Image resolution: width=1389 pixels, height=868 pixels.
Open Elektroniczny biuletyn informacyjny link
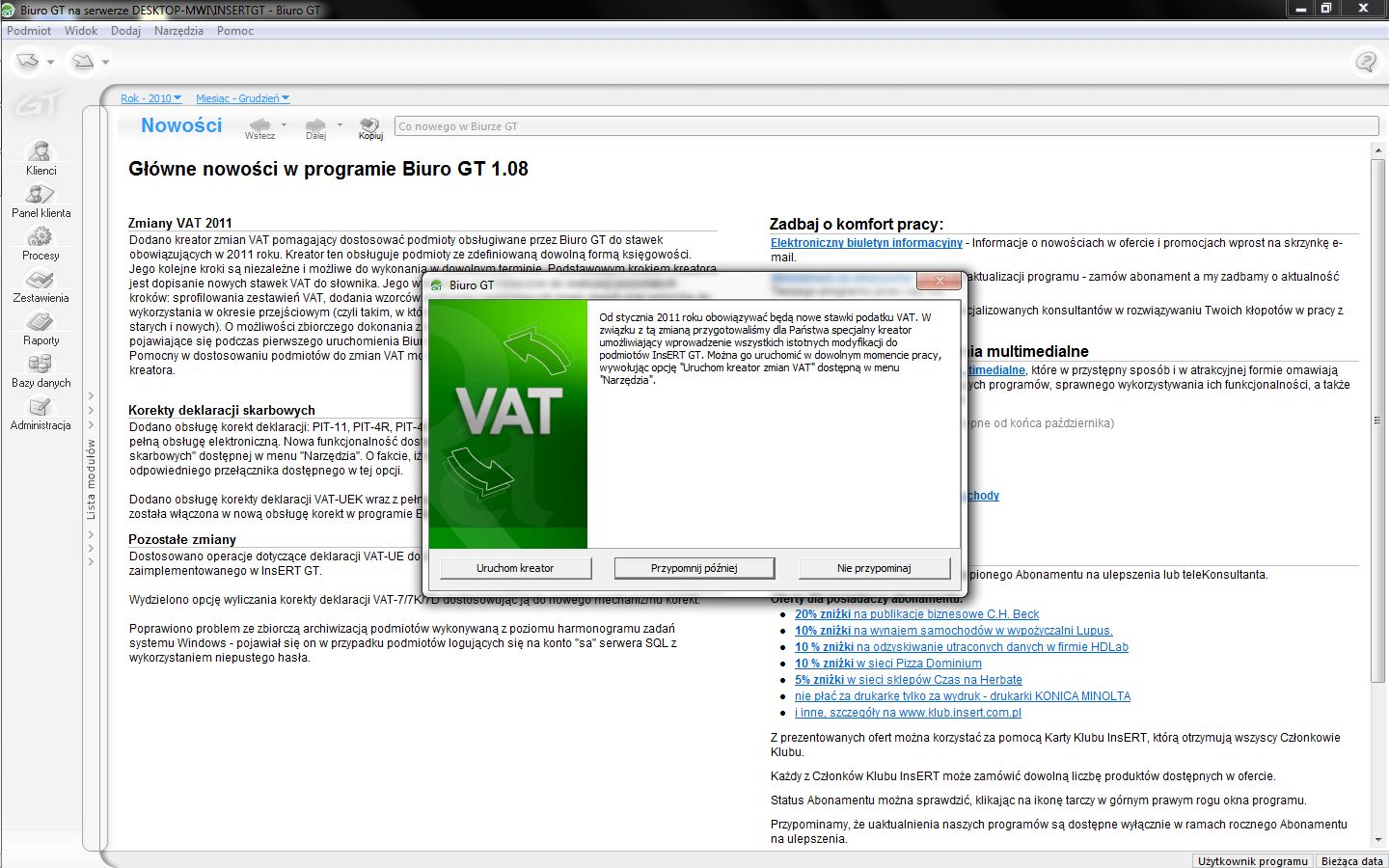coord(866,243)
